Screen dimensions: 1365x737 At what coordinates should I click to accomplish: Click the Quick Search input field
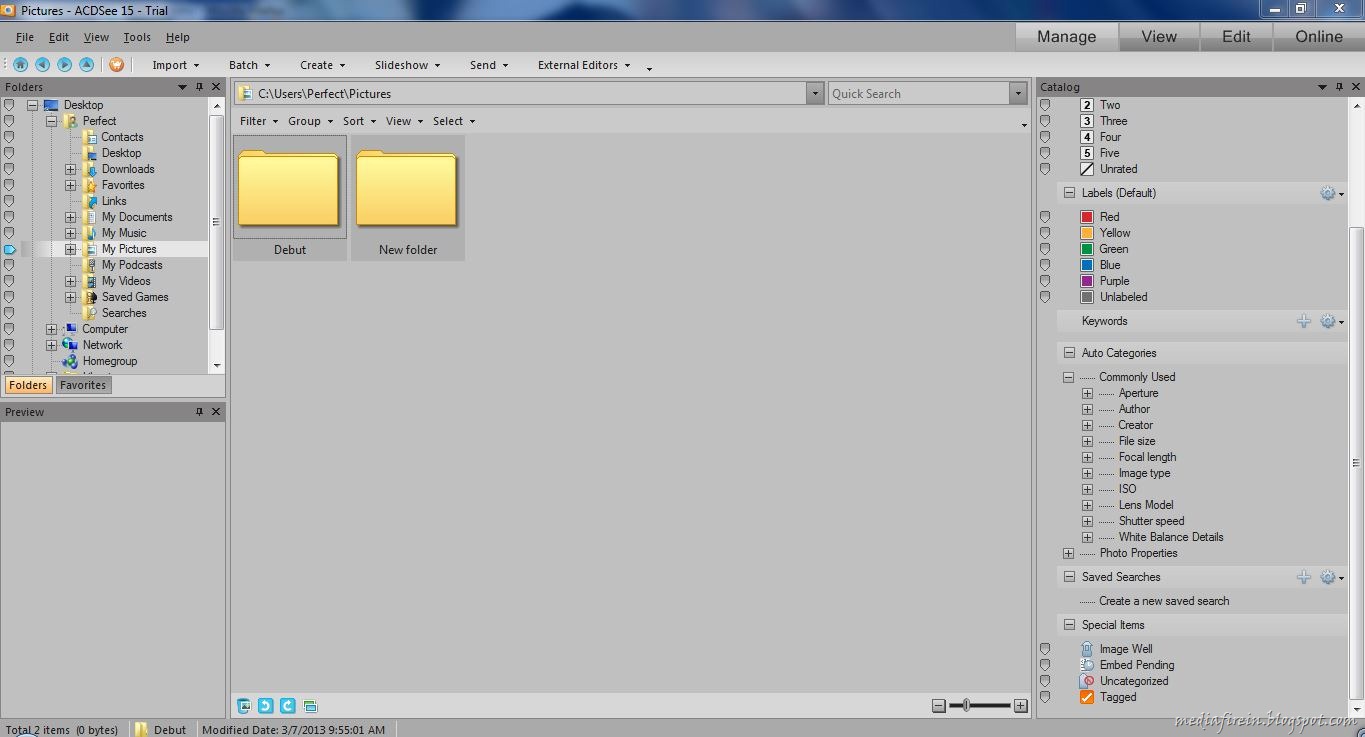click(x=919, y=94)
